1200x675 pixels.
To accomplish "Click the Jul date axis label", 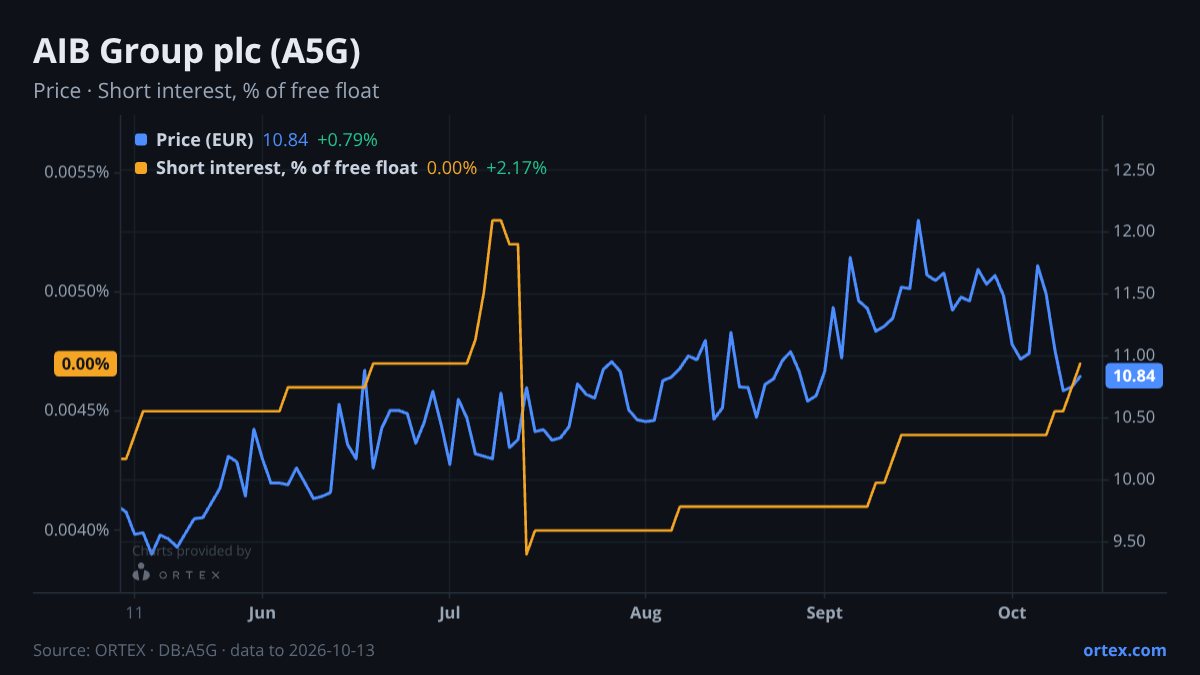I will point(449,612).
